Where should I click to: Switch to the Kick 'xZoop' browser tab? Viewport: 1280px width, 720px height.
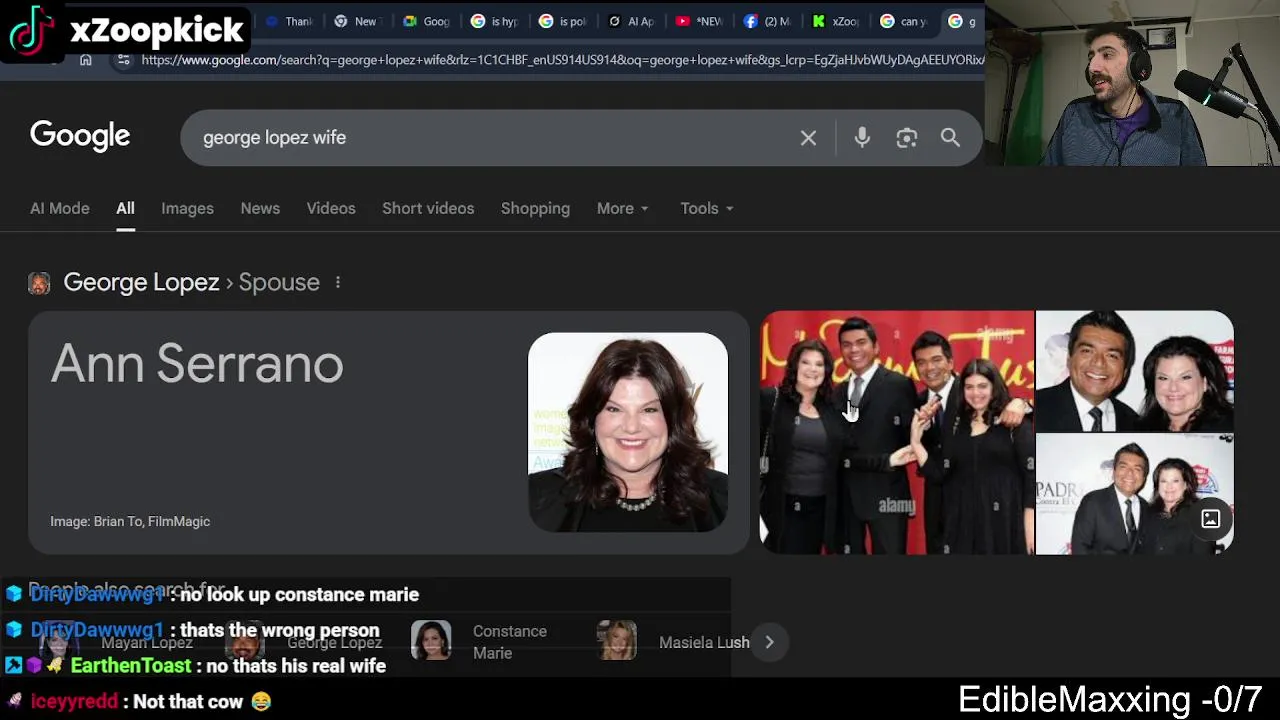(x=835, y=21)
